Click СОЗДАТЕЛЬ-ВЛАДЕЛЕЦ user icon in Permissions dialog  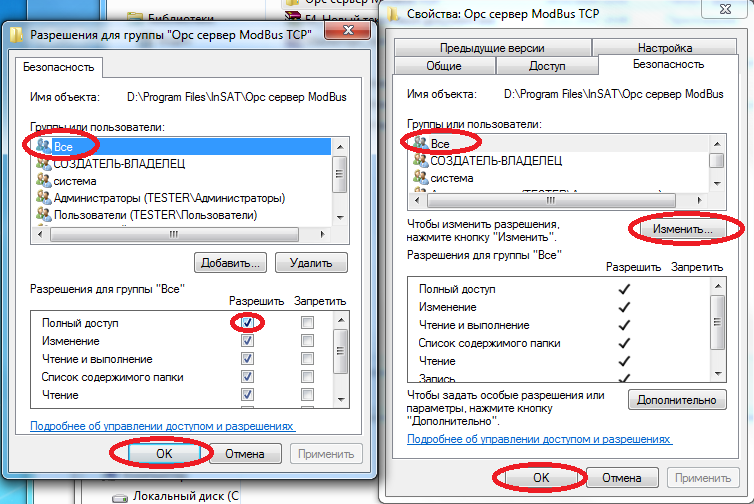pos(44,164)
